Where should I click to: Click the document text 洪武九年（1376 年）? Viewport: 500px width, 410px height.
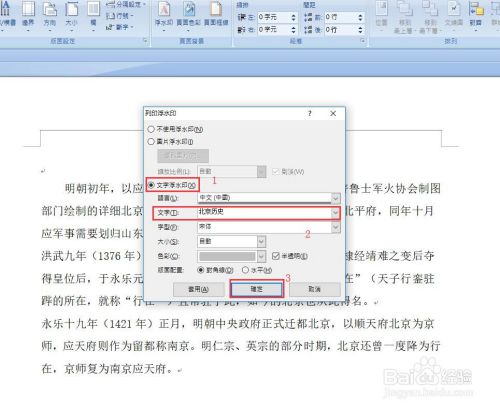(92, 256)
